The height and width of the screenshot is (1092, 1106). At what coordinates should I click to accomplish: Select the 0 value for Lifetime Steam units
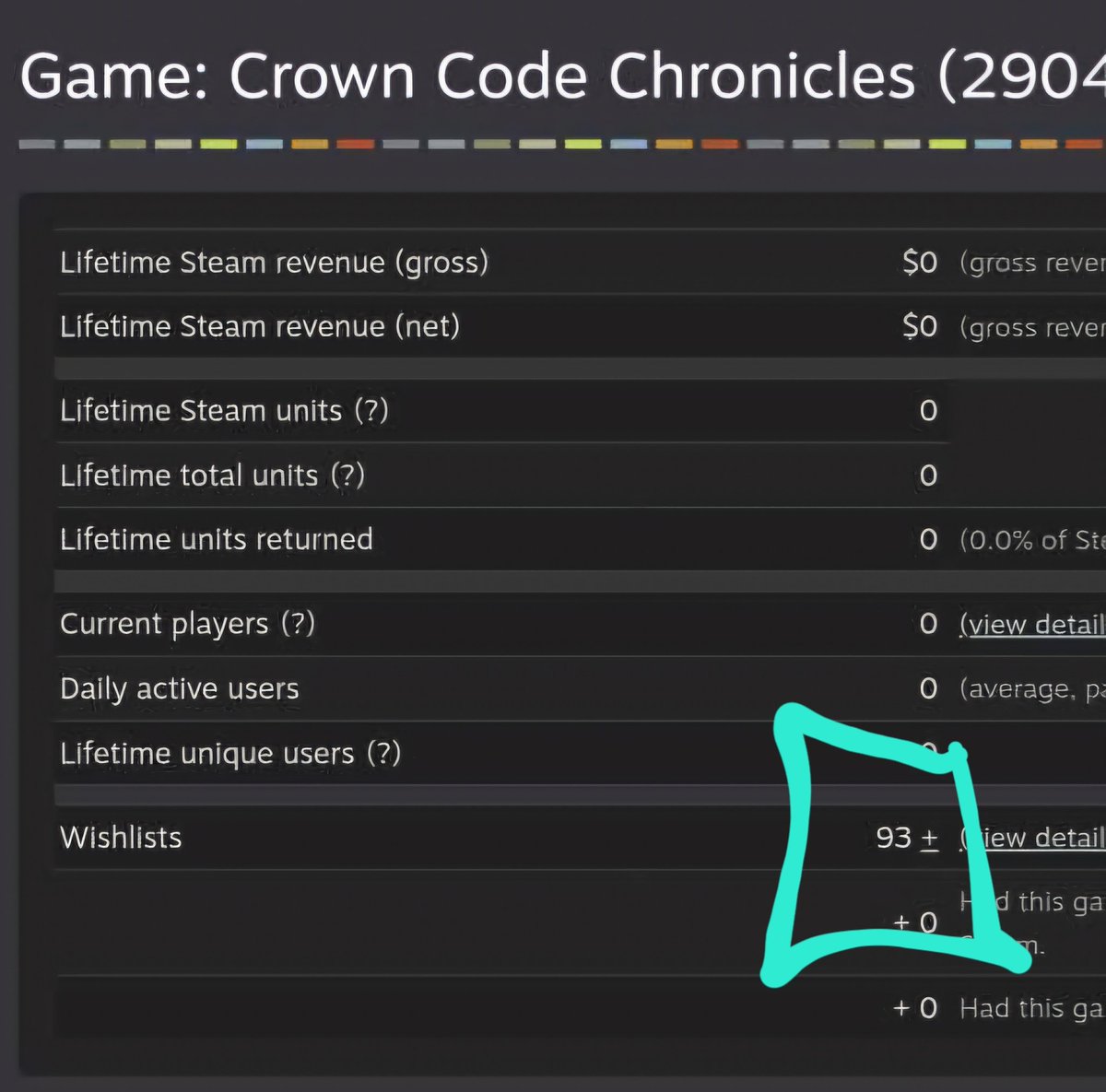928,411
